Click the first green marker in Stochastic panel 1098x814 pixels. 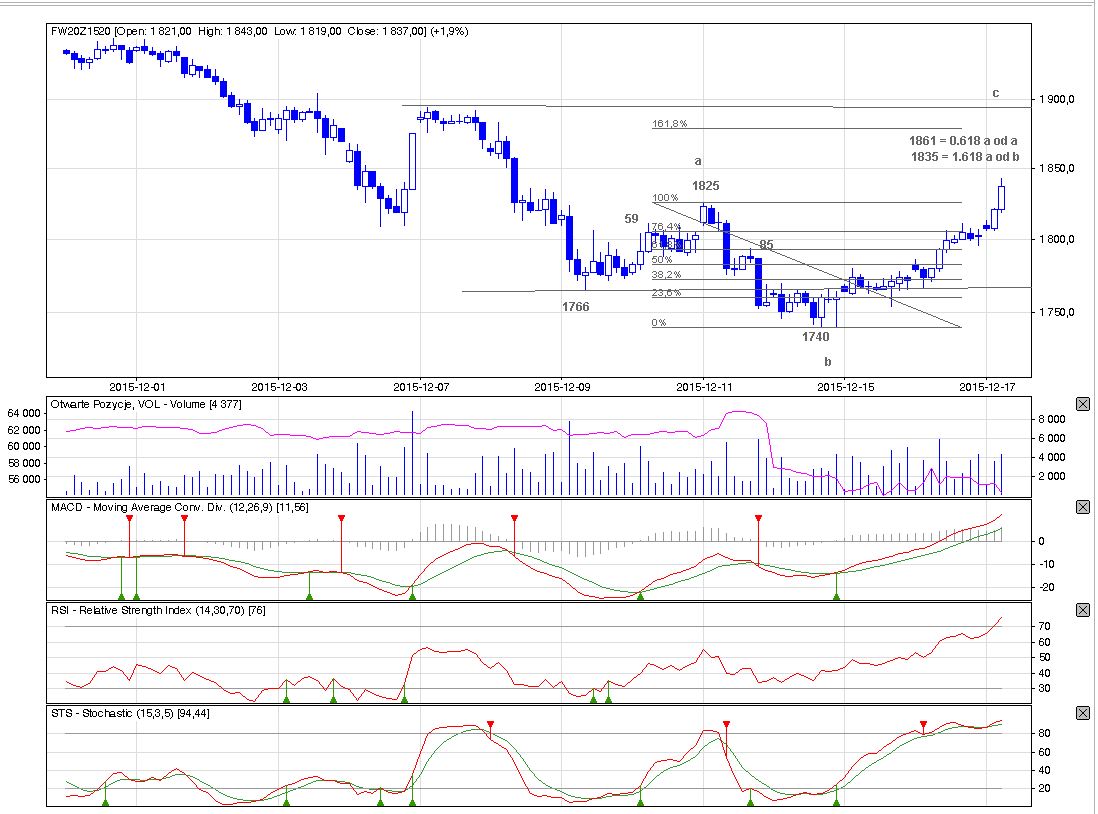[x=105, y=801]
